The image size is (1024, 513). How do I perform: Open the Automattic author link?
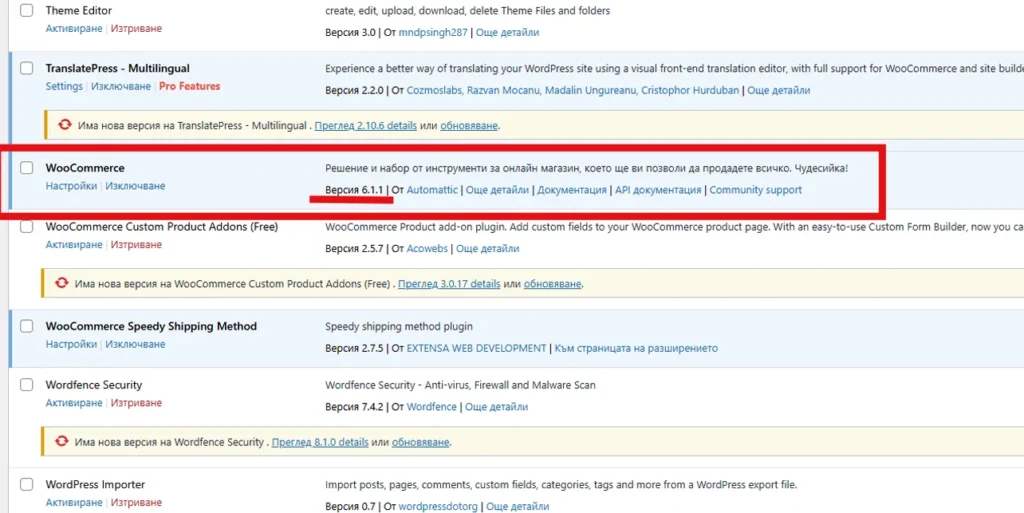point(432,191)
